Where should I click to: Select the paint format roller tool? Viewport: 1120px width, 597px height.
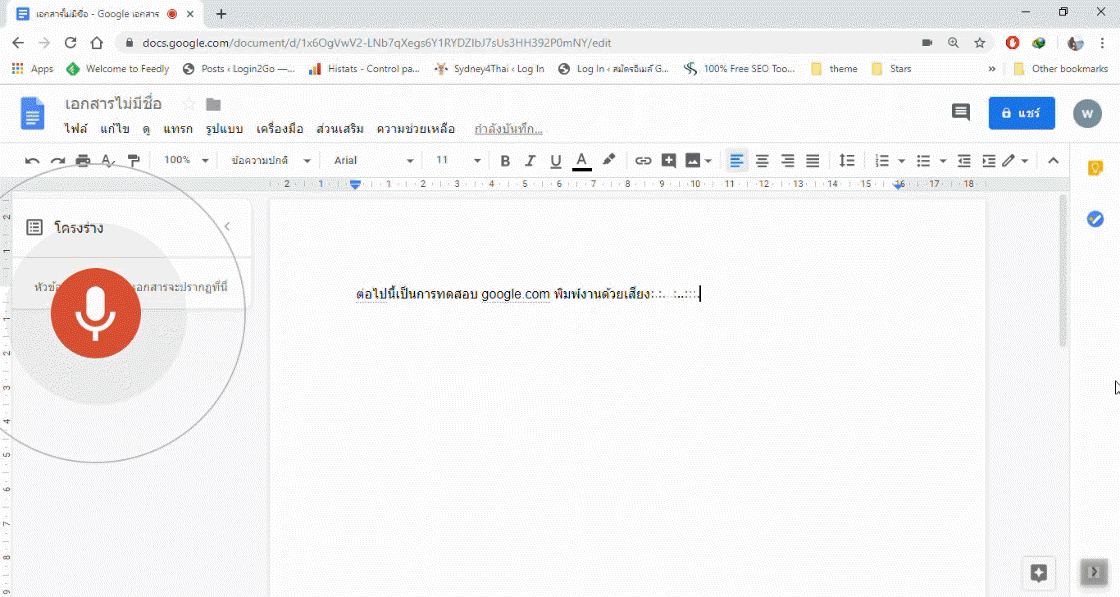coord(134,161)
